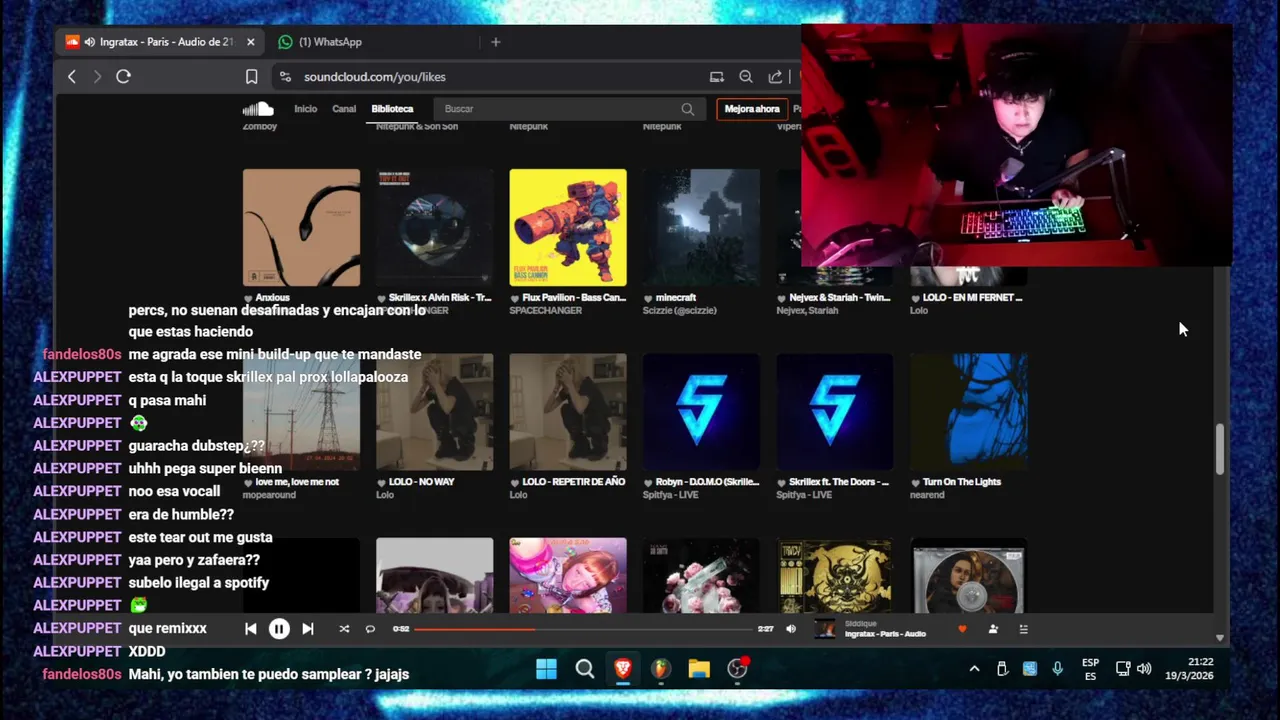Click the Mejora ahora button
Image resolution: width=1280 pixels, height=720 pixels.
[x=752, y=109]
